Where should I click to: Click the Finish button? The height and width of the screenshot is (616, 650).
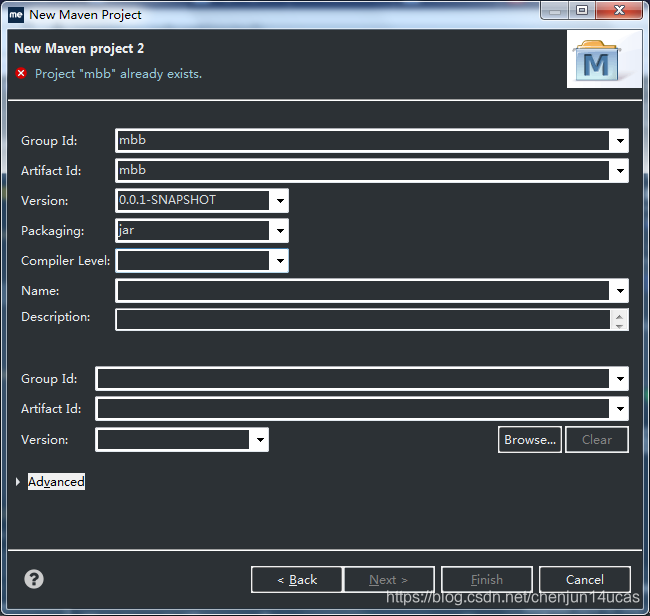click(487, 580)
